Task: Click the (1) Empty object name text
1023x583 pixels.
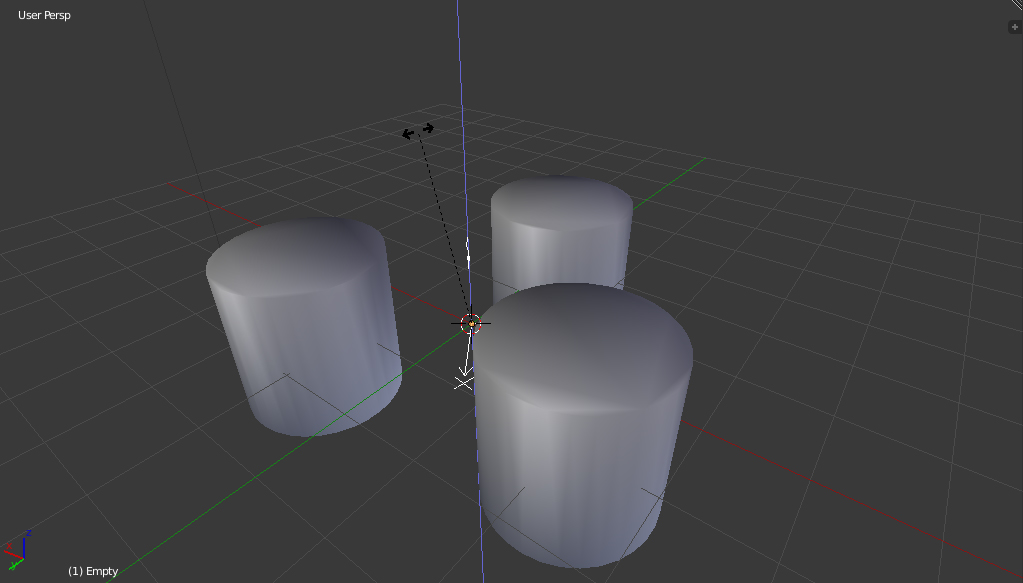Action: click(92, 571)
